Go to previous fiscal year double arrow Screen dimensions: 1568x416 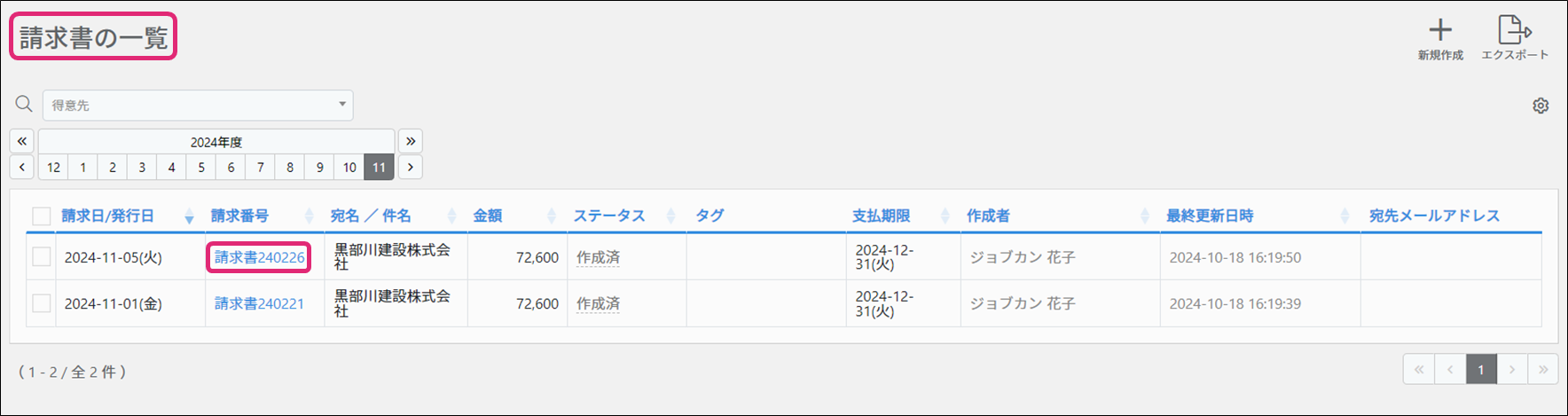(x=22, y=141)
